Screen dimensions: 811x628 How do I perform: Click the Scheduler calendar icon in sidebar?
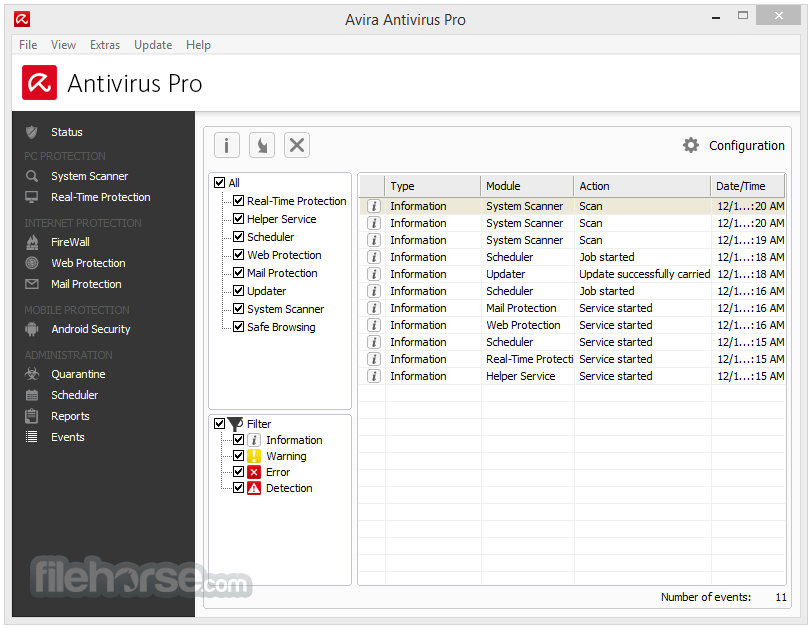[32, 395]
